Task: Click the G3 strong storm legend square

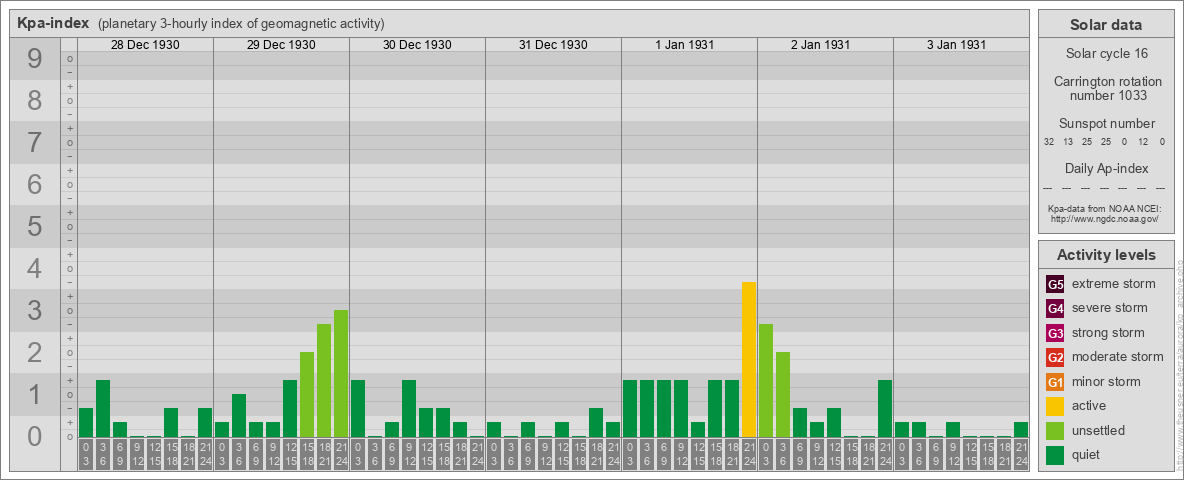Action: pos(1055,333)
